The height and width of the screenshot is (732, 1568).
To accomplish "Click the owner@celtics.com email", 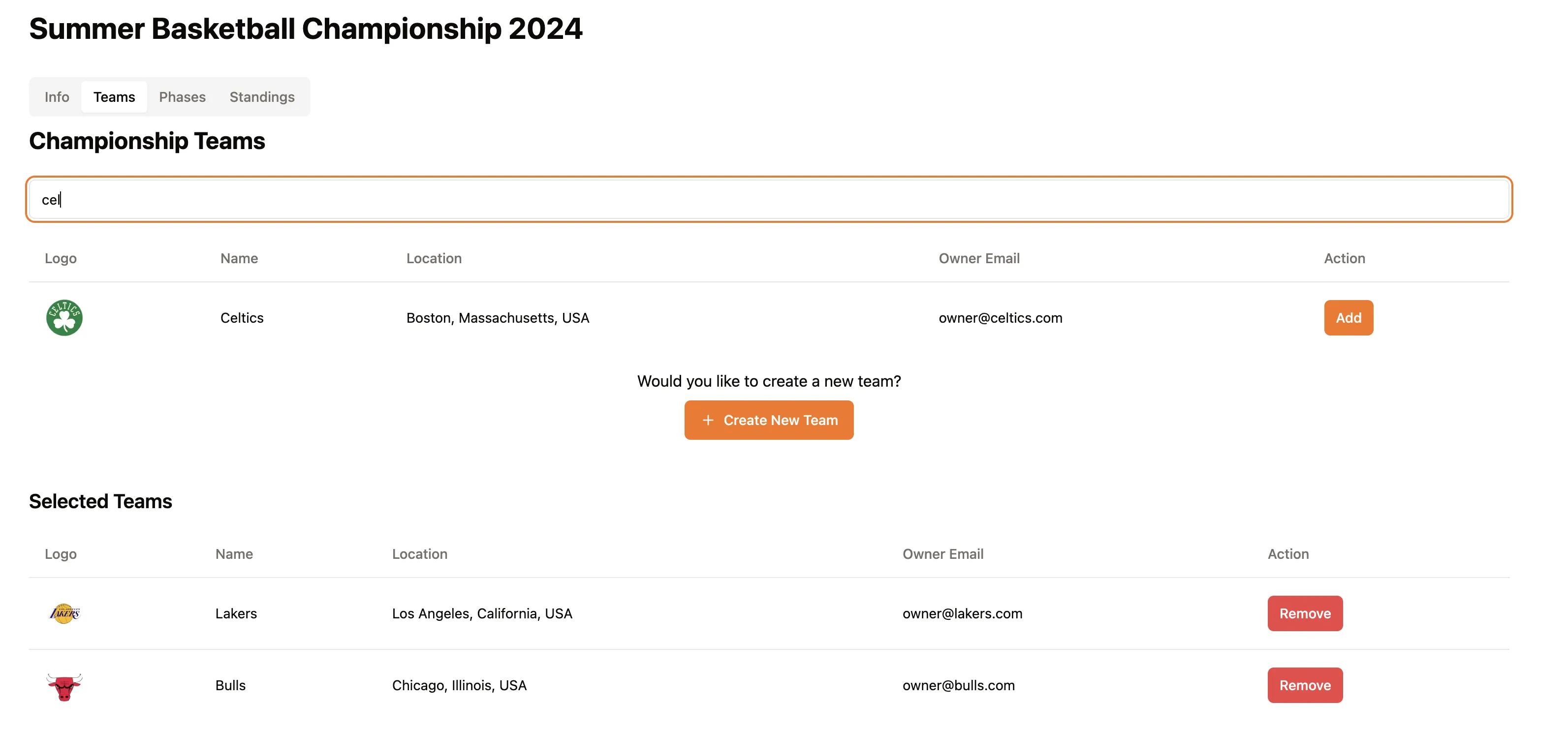I will point(1000,318).
